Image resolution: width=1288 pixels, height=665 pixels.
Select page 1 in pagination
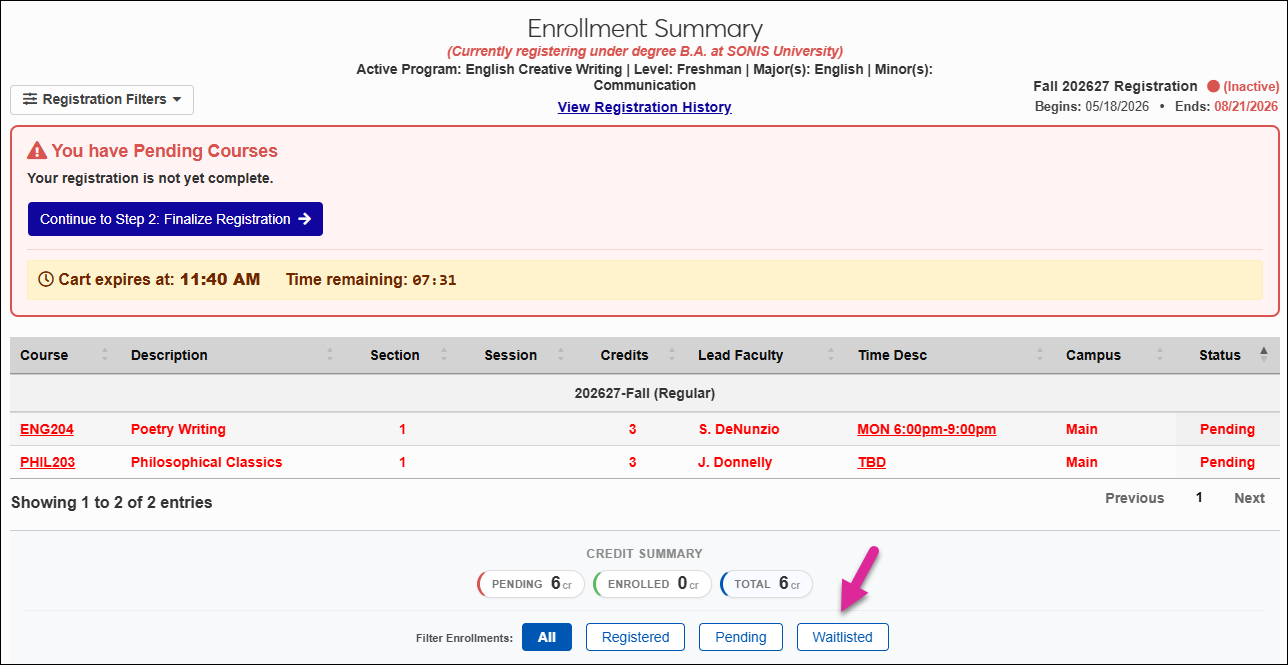(1199, 498)
